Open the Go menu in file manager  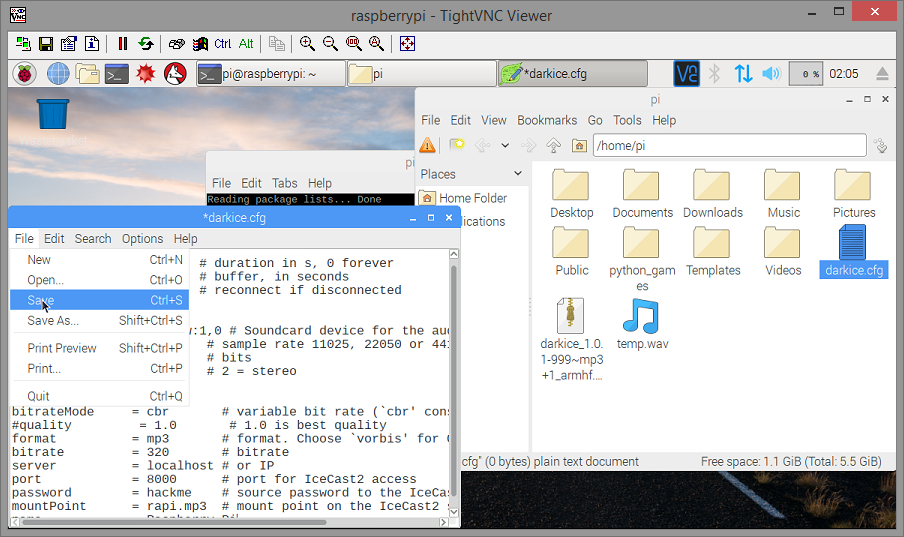[595, 120]
